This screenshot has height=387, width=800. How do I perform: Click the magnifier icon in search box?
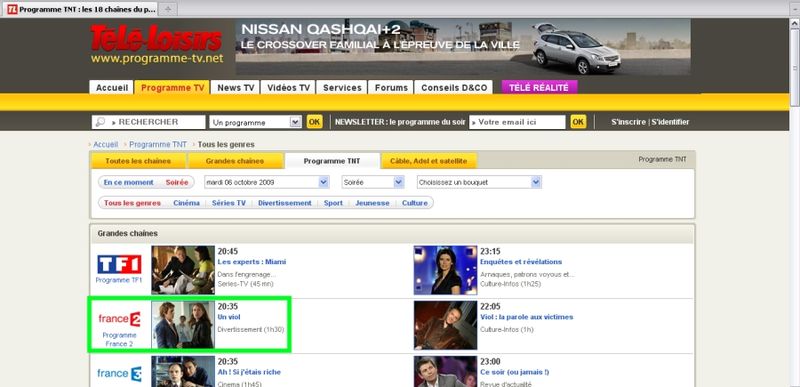[100, 122]
